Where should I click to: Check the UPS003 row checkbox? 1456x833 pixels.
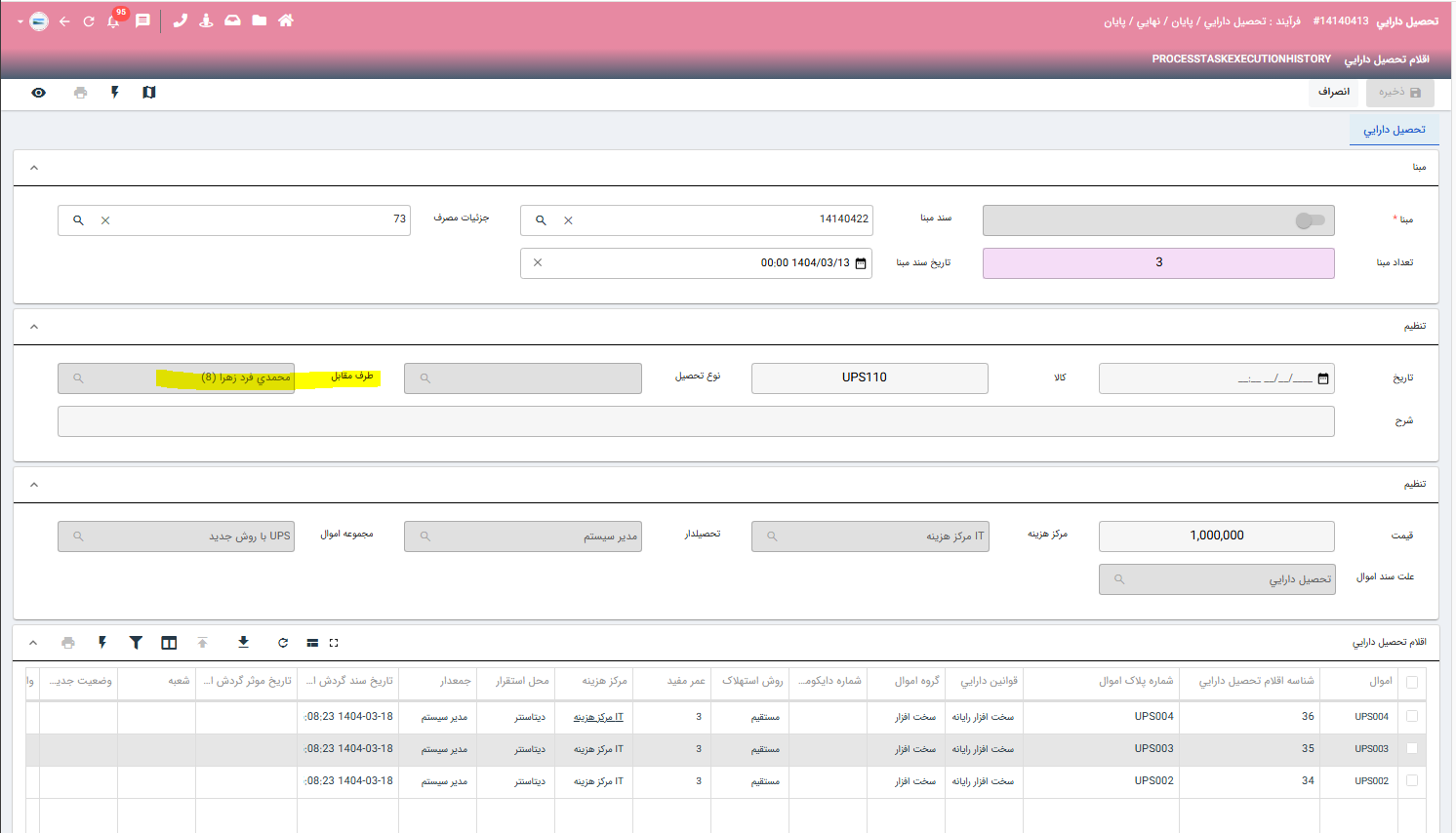click(1412, 749)
